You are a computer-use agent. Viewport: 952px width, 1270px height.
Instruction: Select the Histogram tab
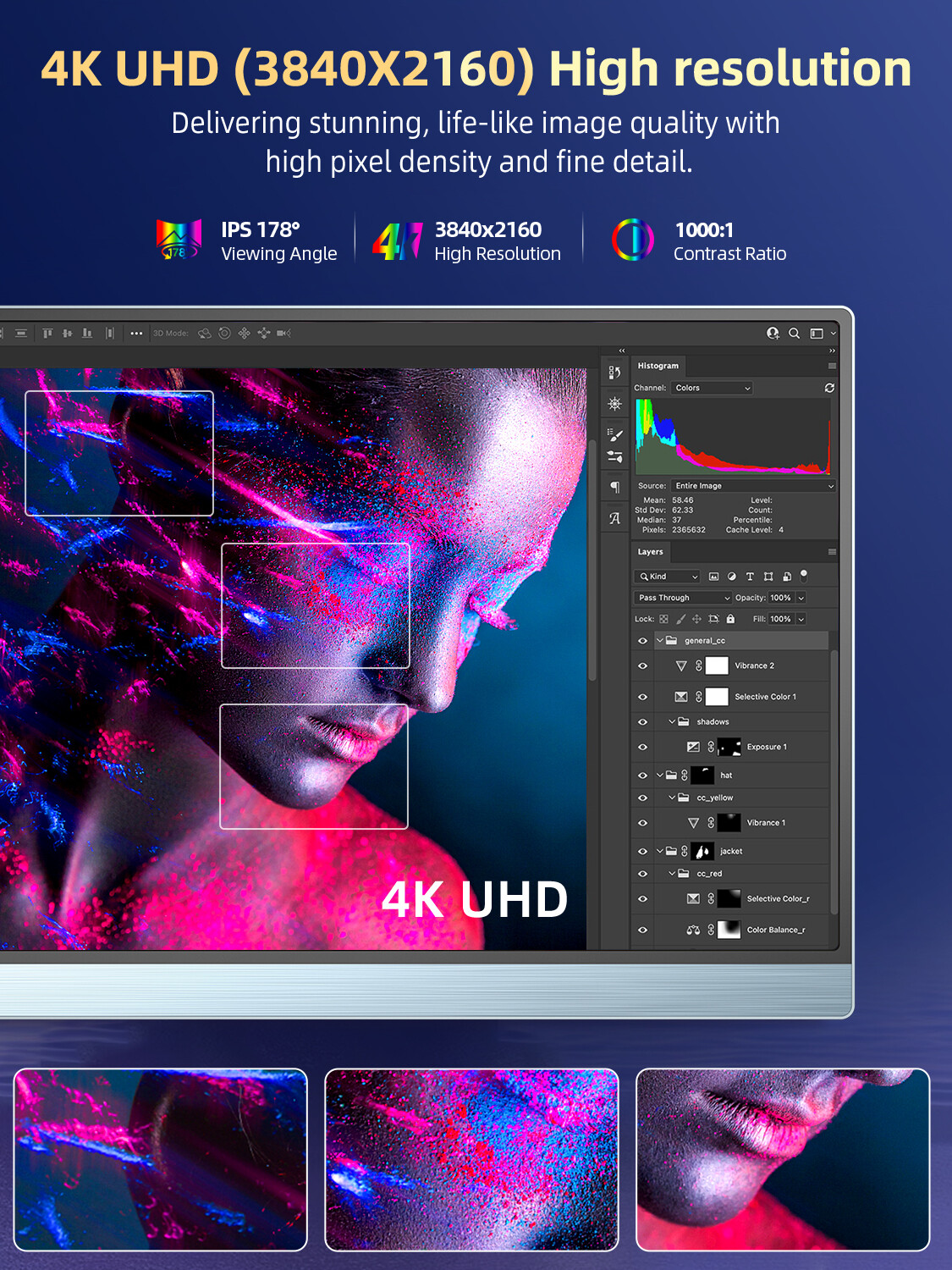point(658,366)
